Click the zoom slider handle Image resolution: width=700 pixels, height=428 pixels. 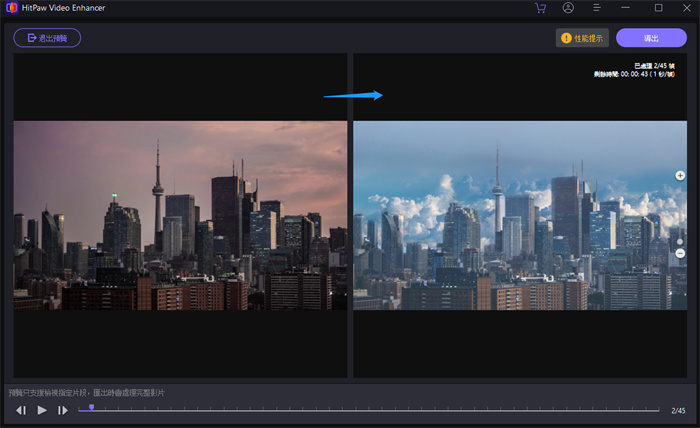point(680,242)
